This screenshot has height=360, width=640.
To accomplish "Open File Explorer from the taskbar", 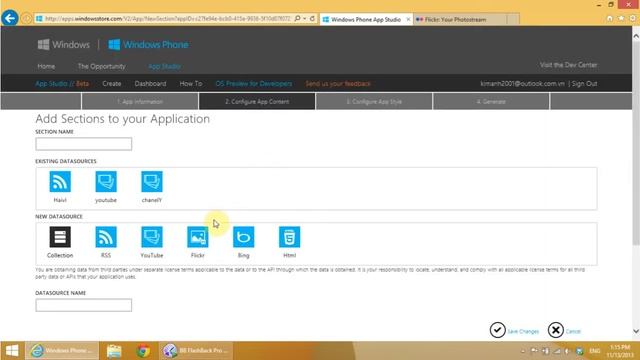I will click(114, 351).
